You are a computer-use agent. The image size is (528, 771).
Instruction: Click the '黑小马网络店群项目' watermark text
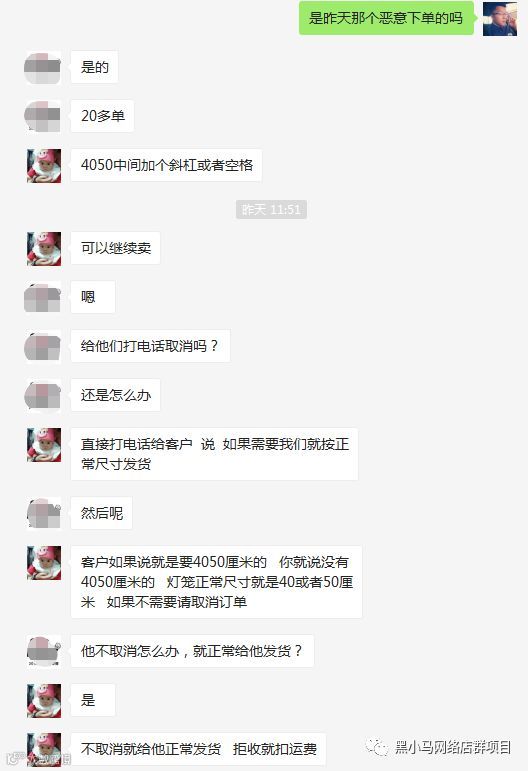pyautogui.click(x=453, y=748)
